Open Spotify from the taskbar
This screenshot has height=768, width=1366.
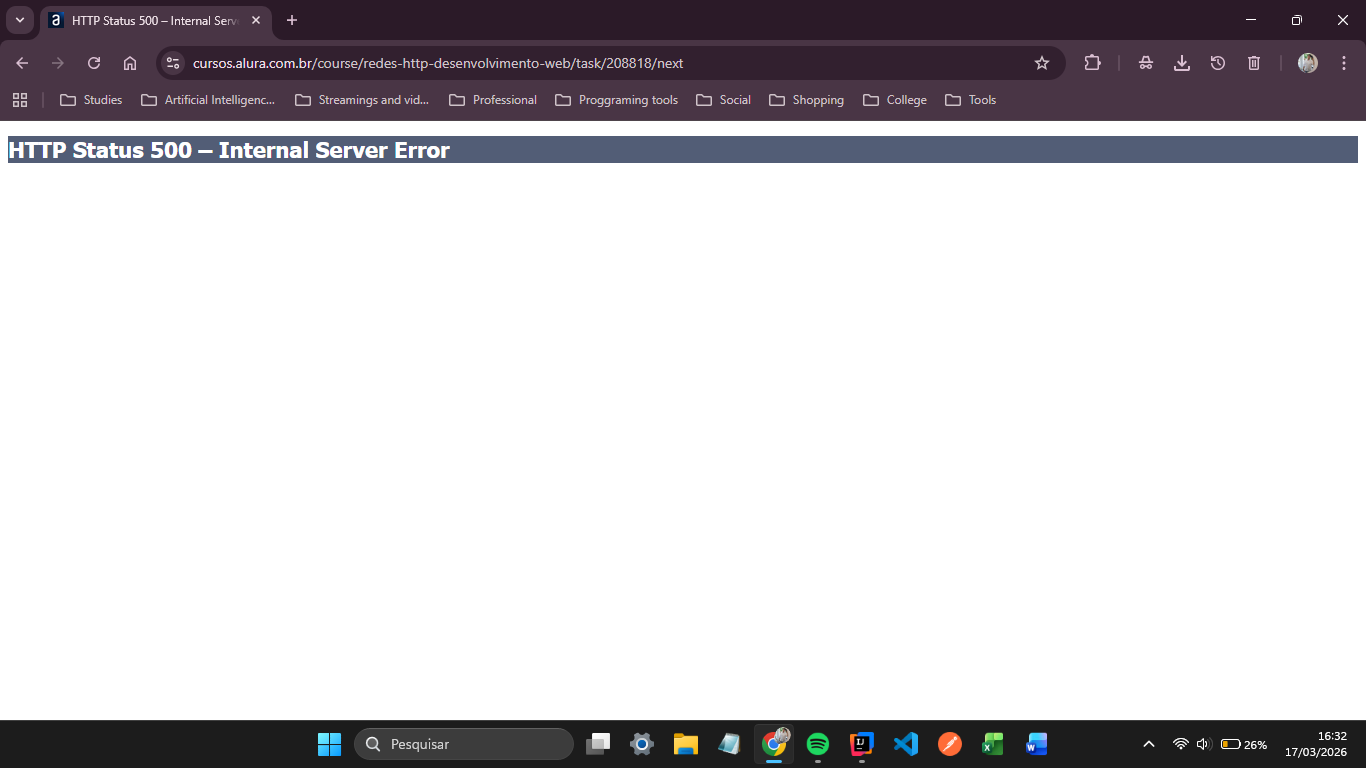[x=818, y=744]
